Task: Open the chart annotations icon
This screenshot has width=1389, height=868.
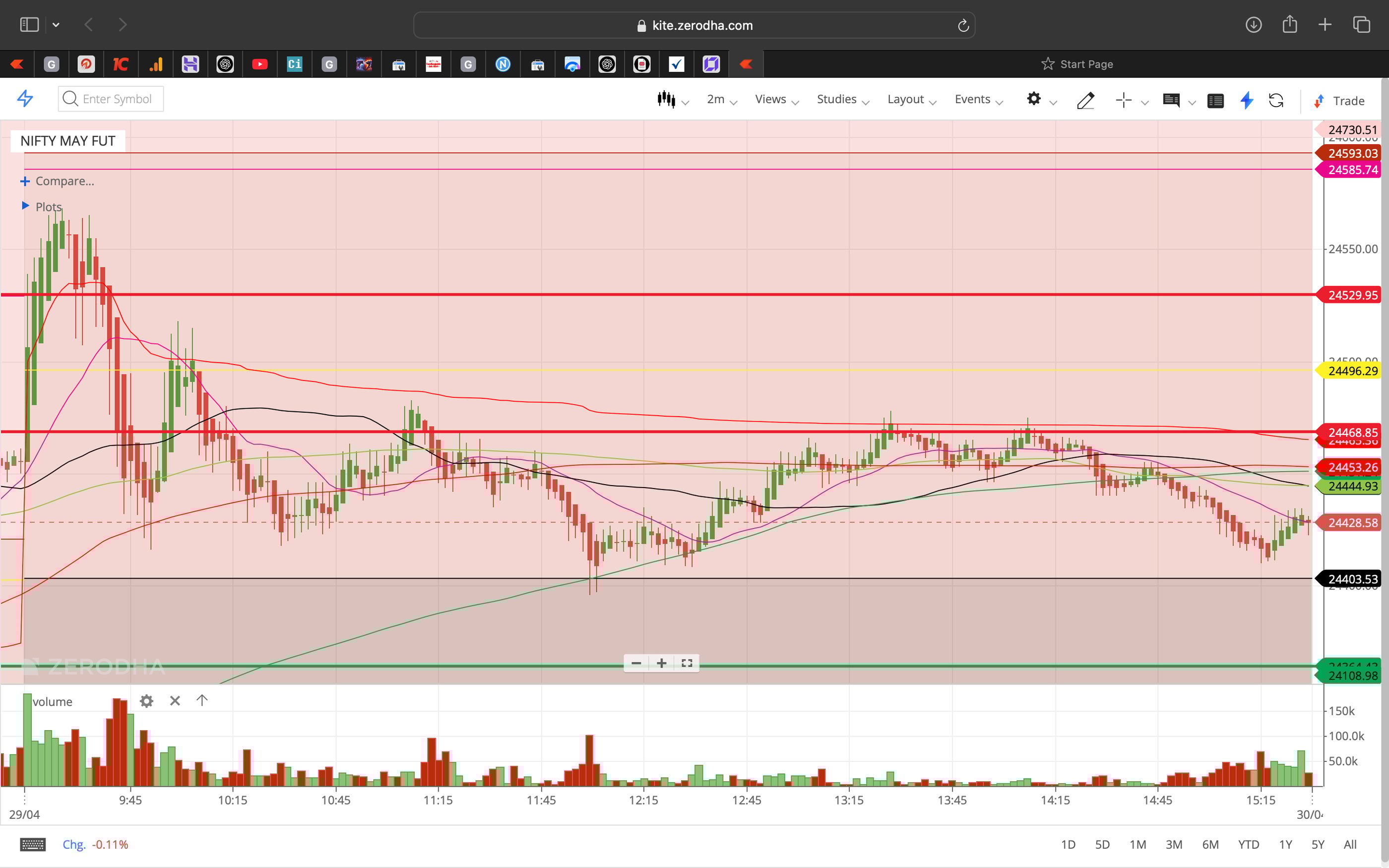Action: (1172, 100)
